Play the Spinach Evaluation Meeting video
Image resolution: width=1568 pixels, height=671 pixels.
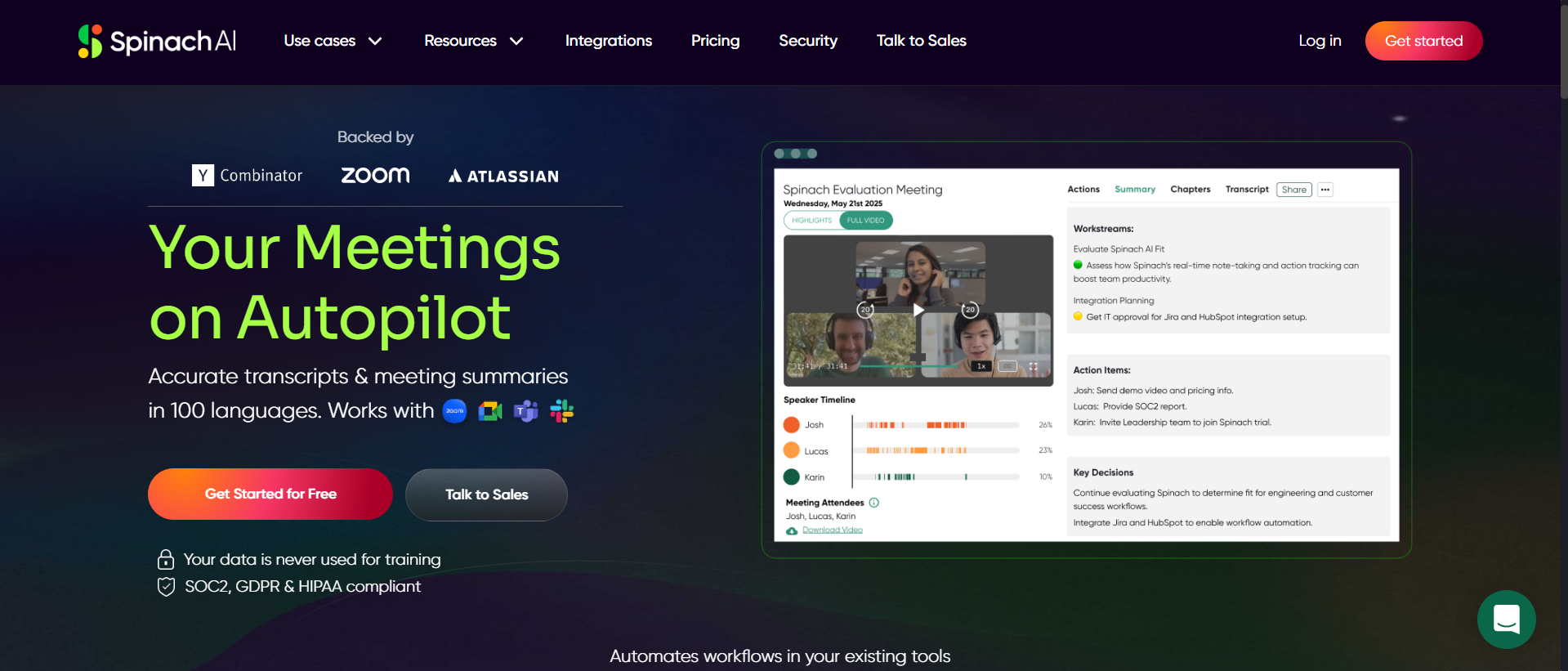(918, 310)
